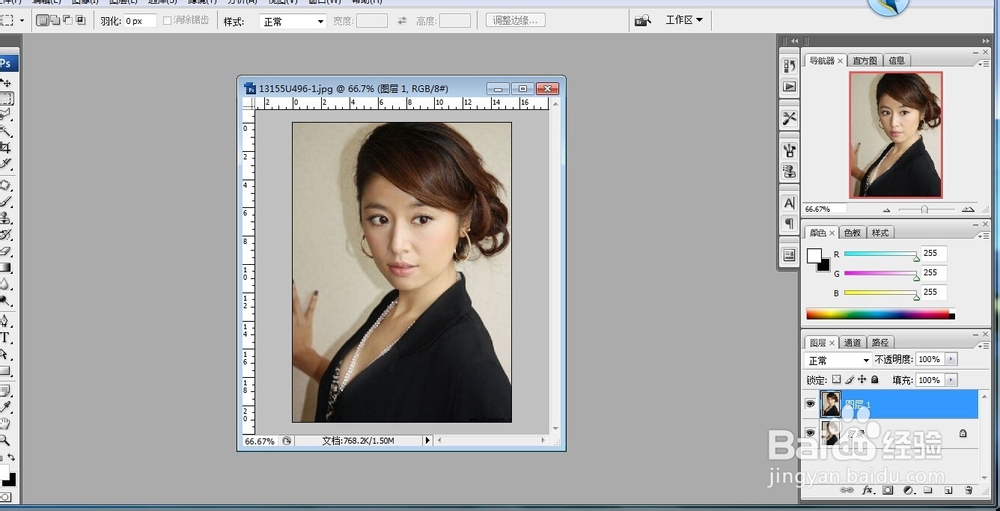Open the 填充 fill slider arrow

point(951,380)
